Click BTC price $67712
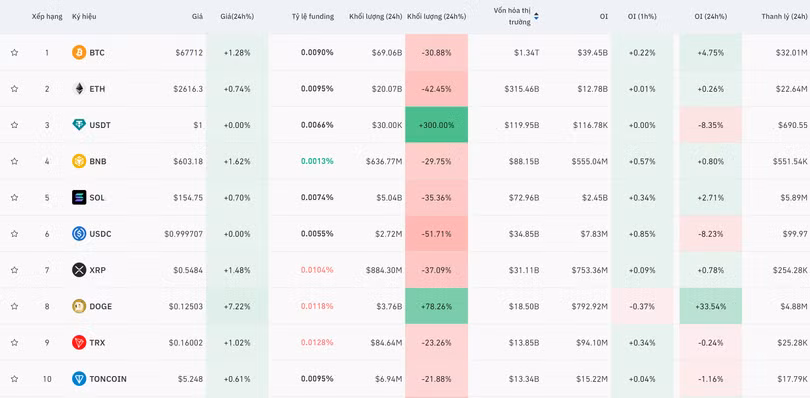The height and width of the screenshot is (398, 810). tap(189, 53)
